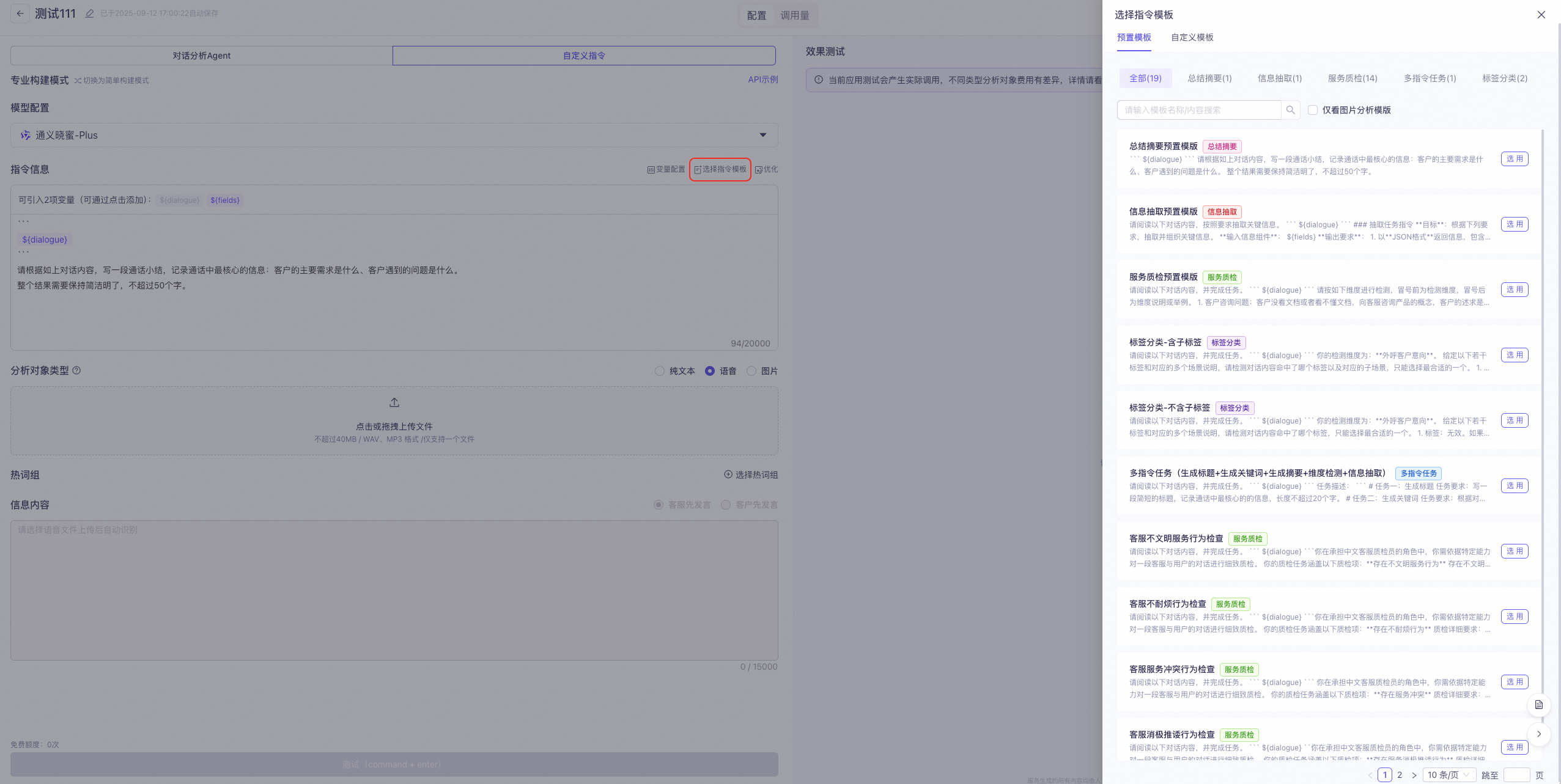1561x784 pixels.
Task: Filter templates by 总结摘要(1)
Action: tap(1209, 78)
